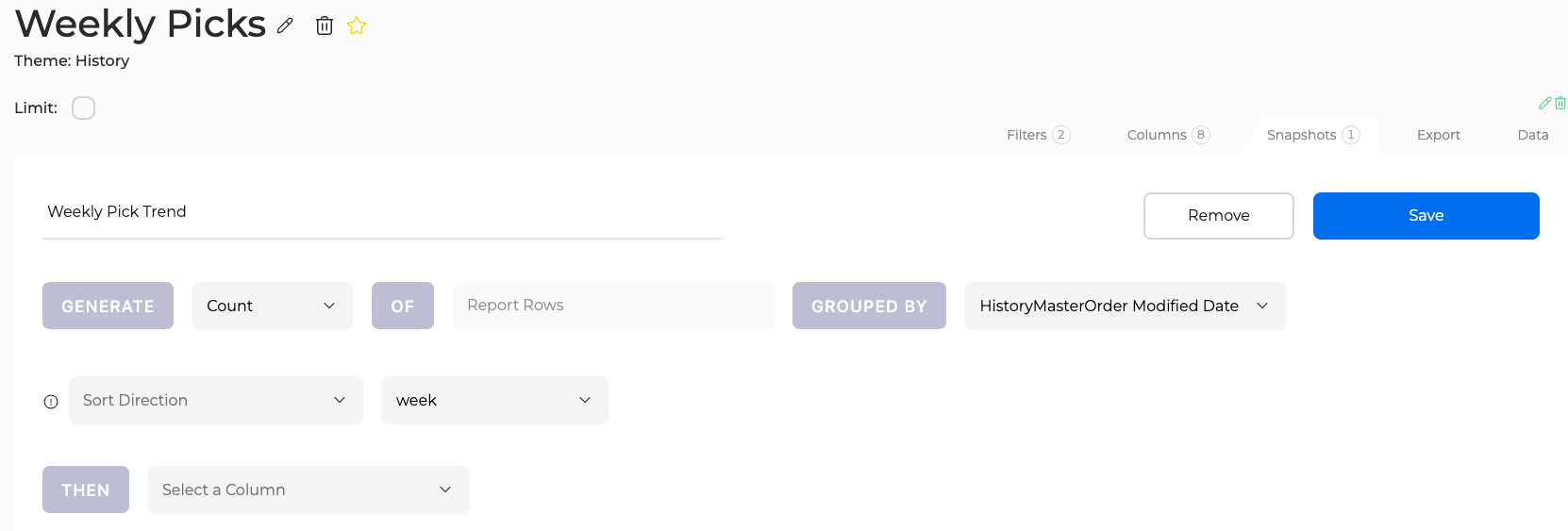1568x531 pixels.
Task: Save the snapshot with Save button
Action: 1426,216
